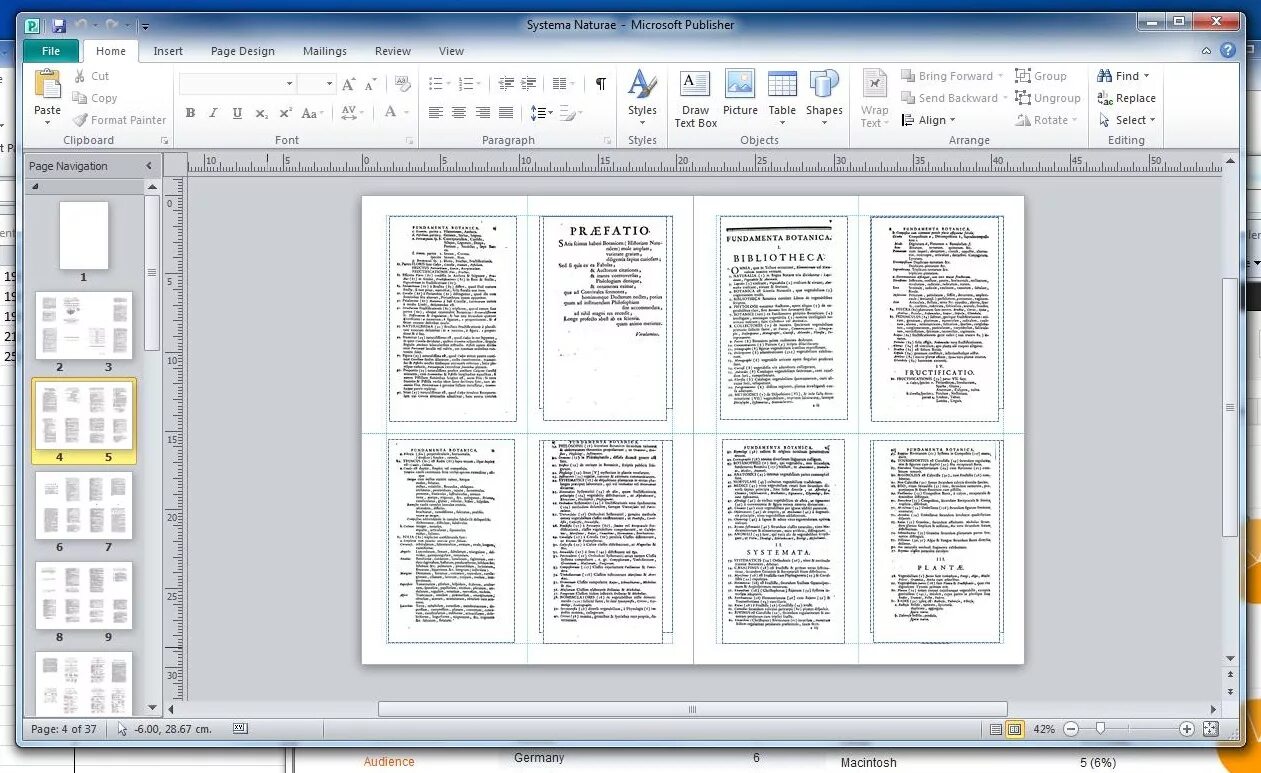Minimize the ribbon with caret icon

pos(1207,50)
